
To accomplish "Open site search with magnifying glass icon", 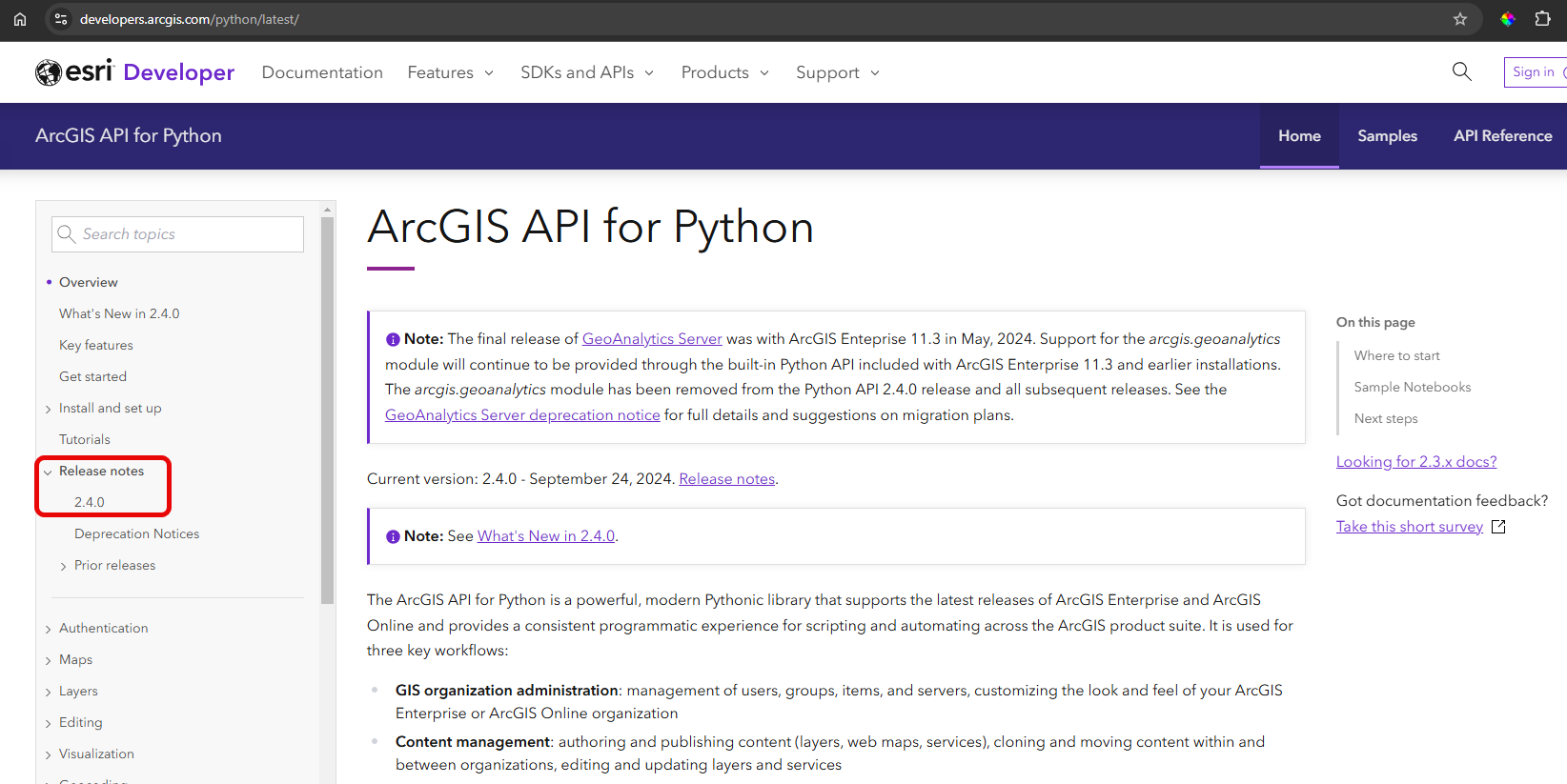I will pos(1461,71).
